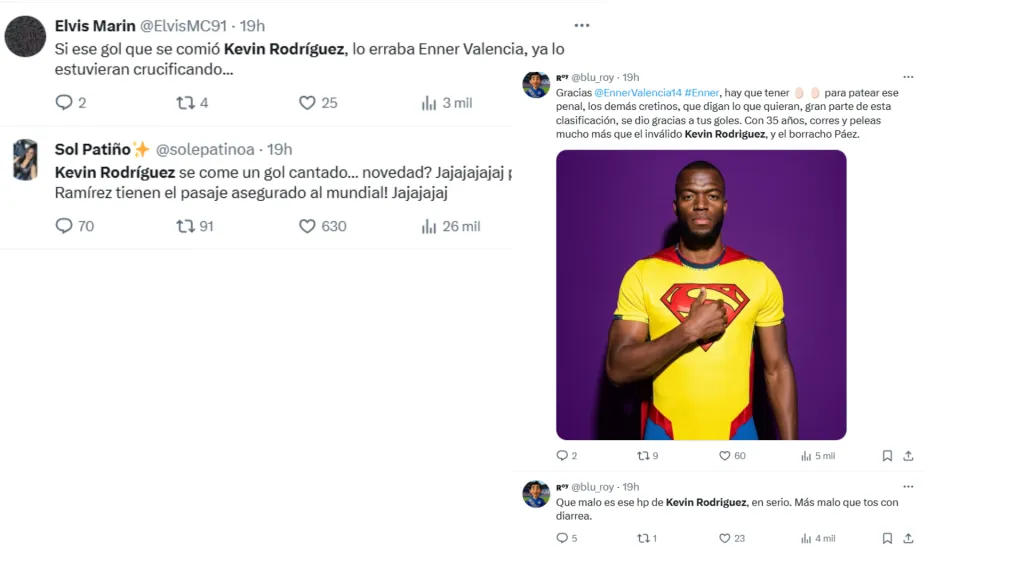Like Sol Patiño's tweet with 630 likes
This screenshot has width=1024, height=576.
307,226
